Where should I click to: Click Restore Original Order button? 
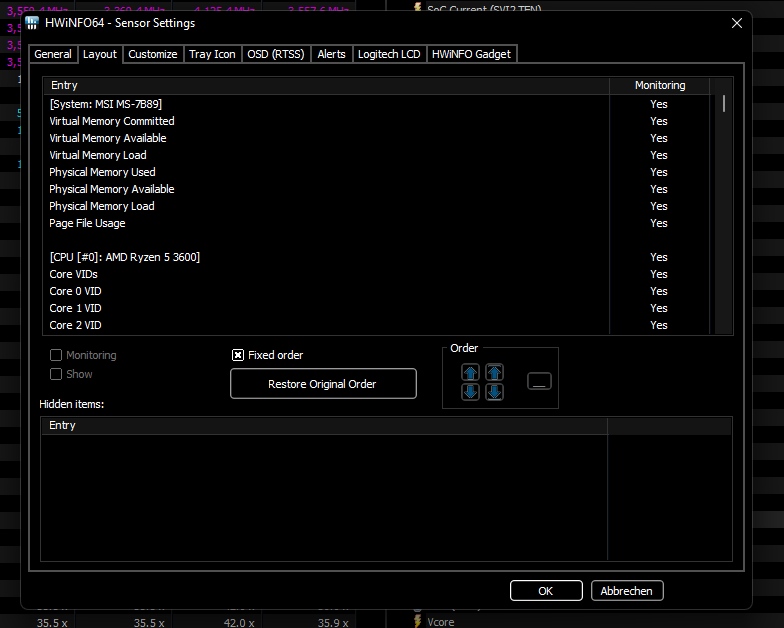point(323,384)
